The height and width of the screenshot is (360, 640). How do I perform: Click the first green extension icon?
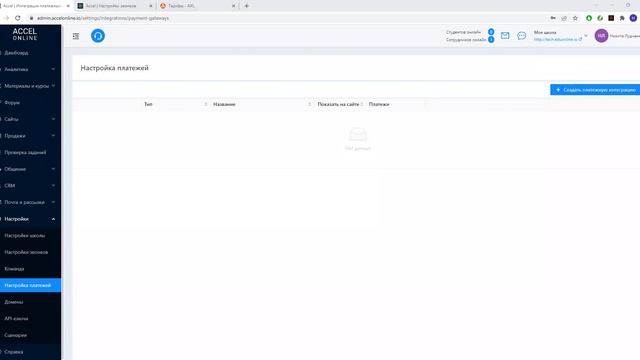pyautogui.click(x=589, y=18)
